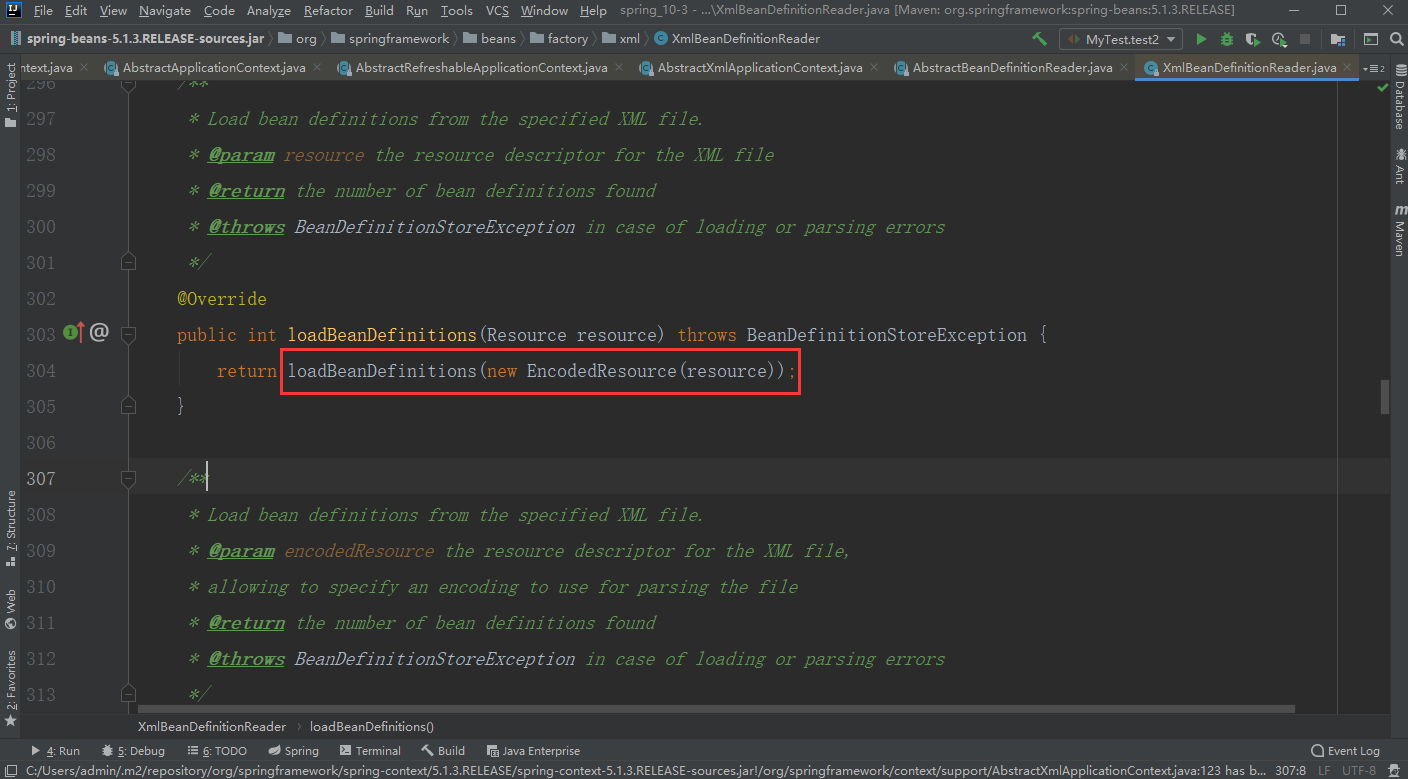
Task: Close the AbstractBeanDefinitionReader.java tab
Action: tap(1125, 68)
